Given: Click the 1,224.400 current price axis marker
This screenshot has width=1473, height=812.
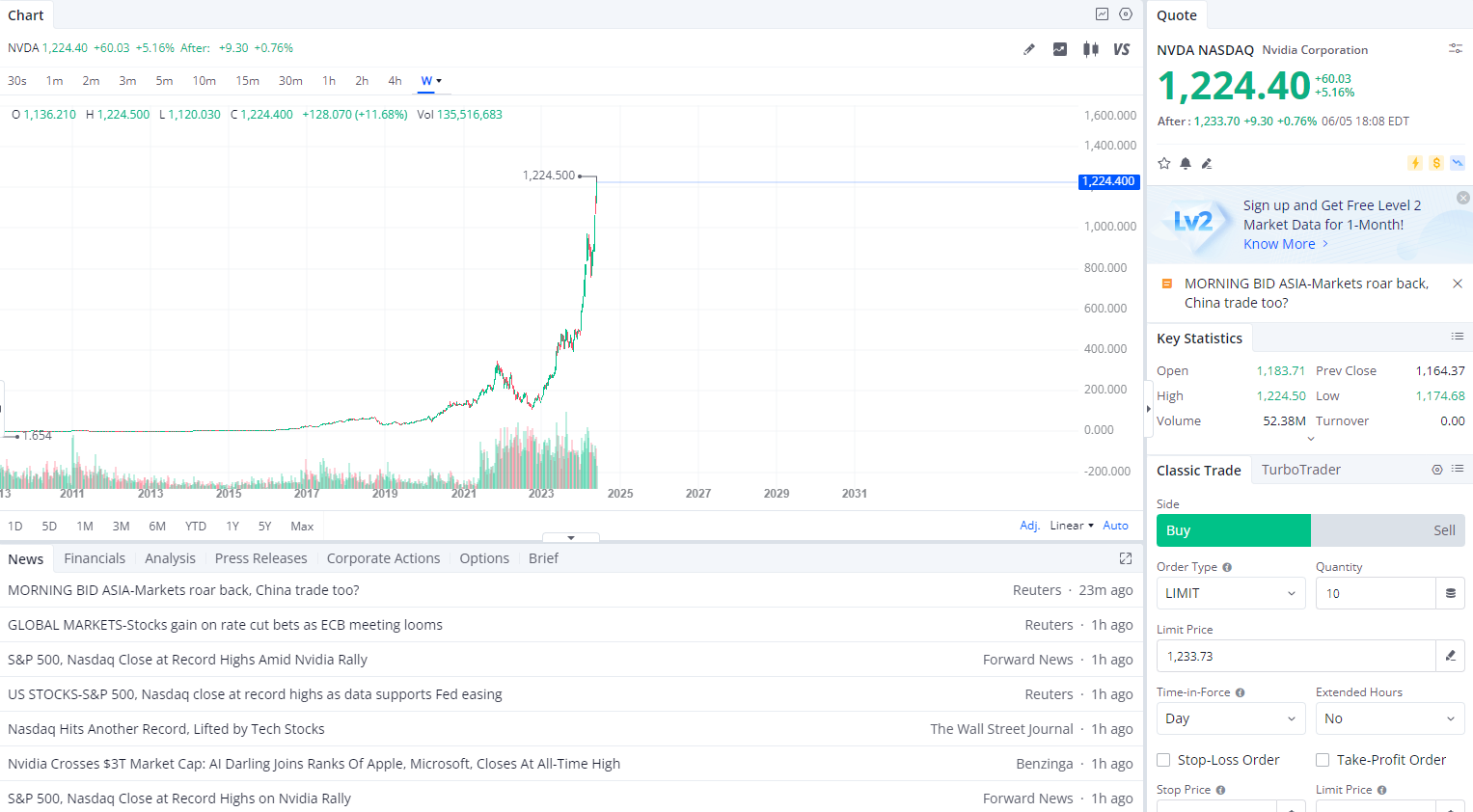Looking at the screenshot, I should coord(1108,181).
